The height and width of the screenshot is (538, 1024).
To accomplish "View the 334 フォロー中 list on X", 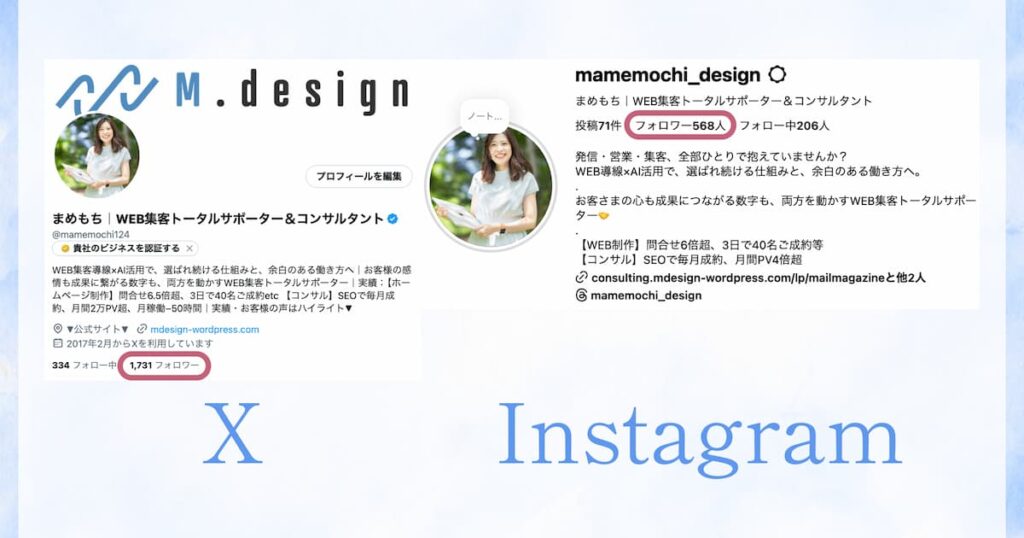I will click(x=84, y=365).
